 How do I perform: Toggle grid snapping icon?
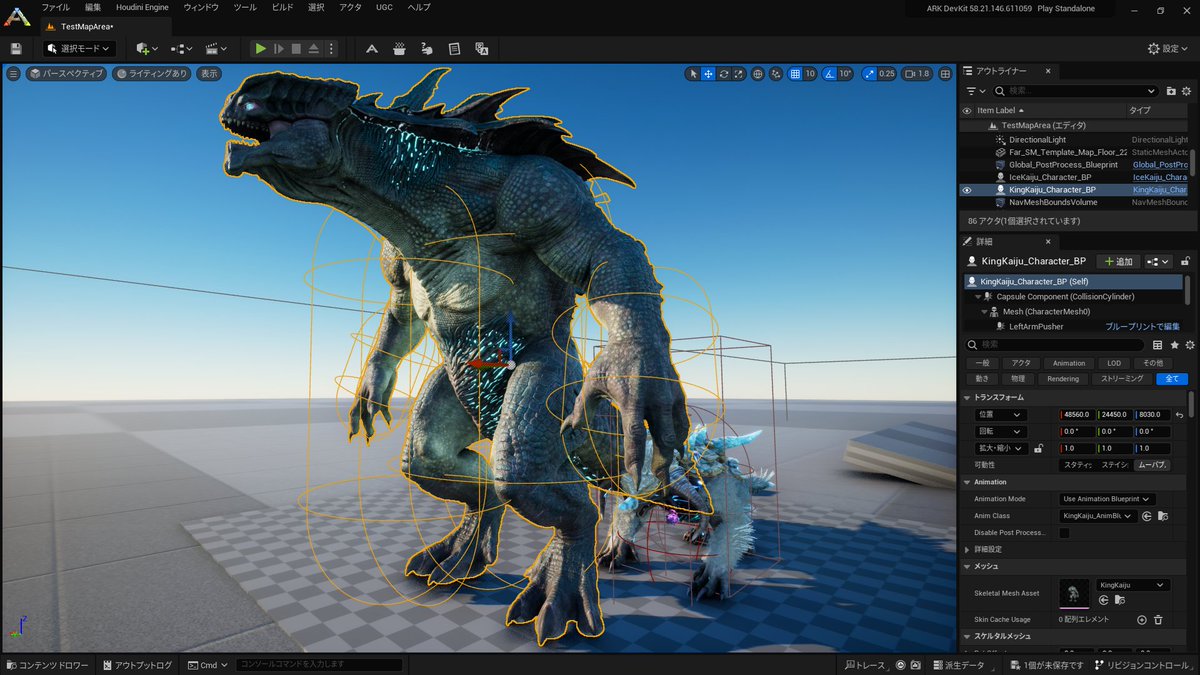coord(795,73)
